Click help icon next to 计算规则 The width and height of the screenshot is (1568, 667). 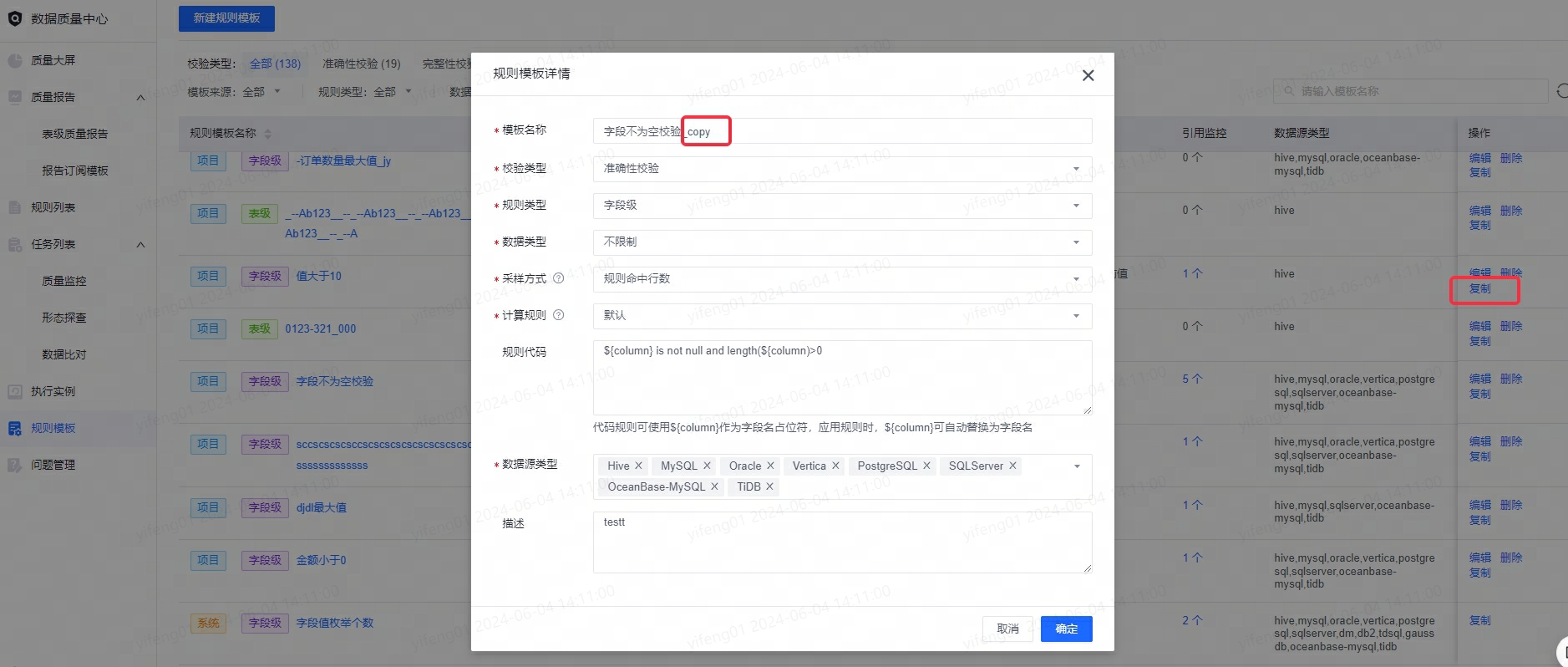pyautogui.click(x=559, y=315)
